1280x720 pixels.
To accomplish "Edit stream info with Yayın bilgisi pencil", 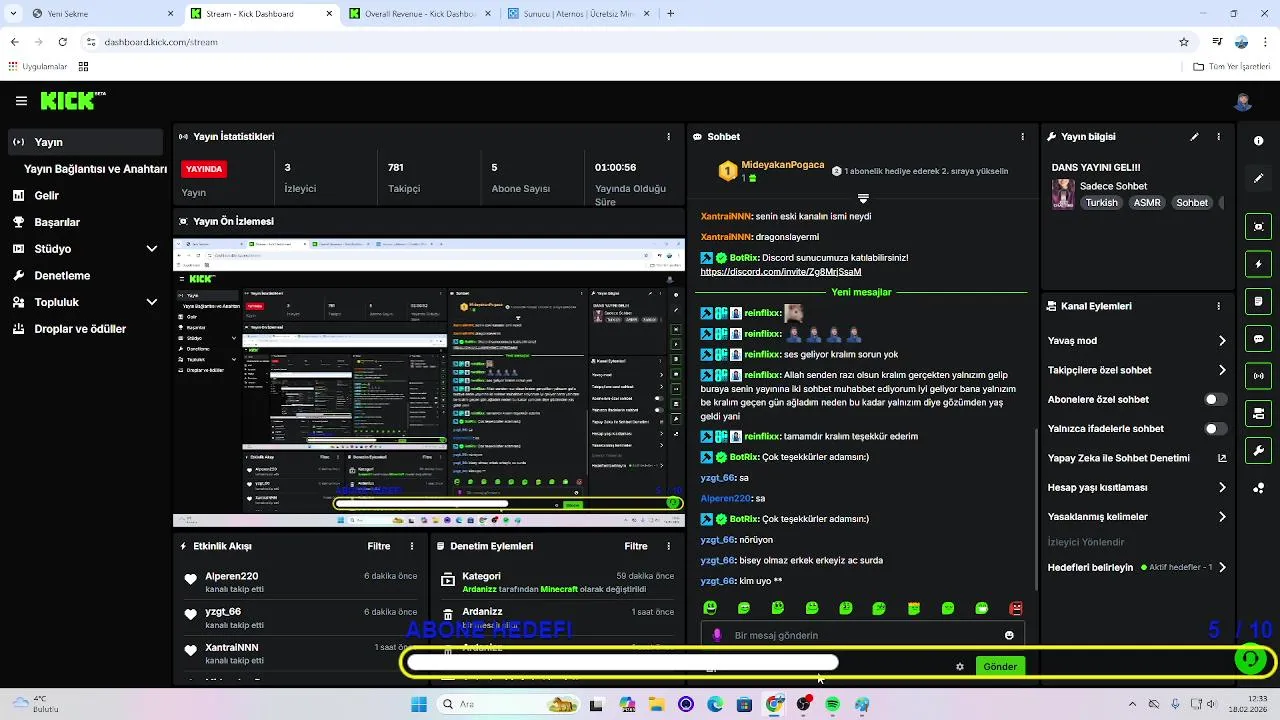I will coord(1194,137).
